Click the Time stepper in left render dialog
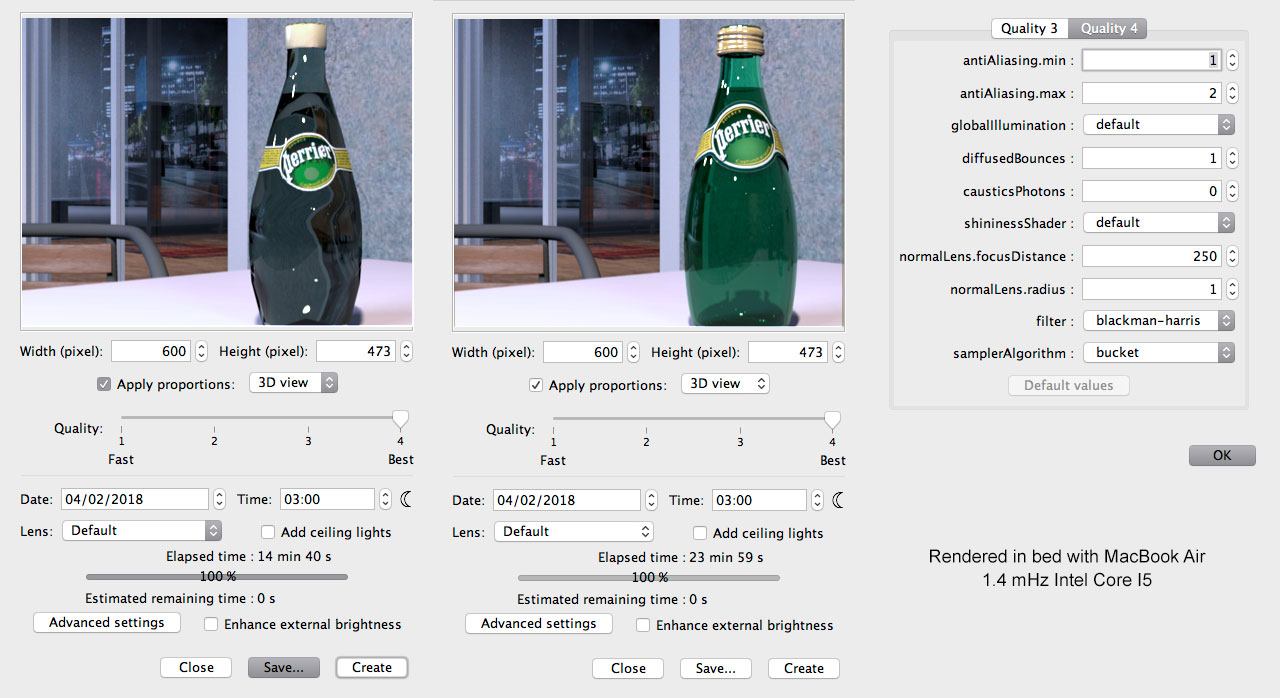 click(x=385, y=499)
